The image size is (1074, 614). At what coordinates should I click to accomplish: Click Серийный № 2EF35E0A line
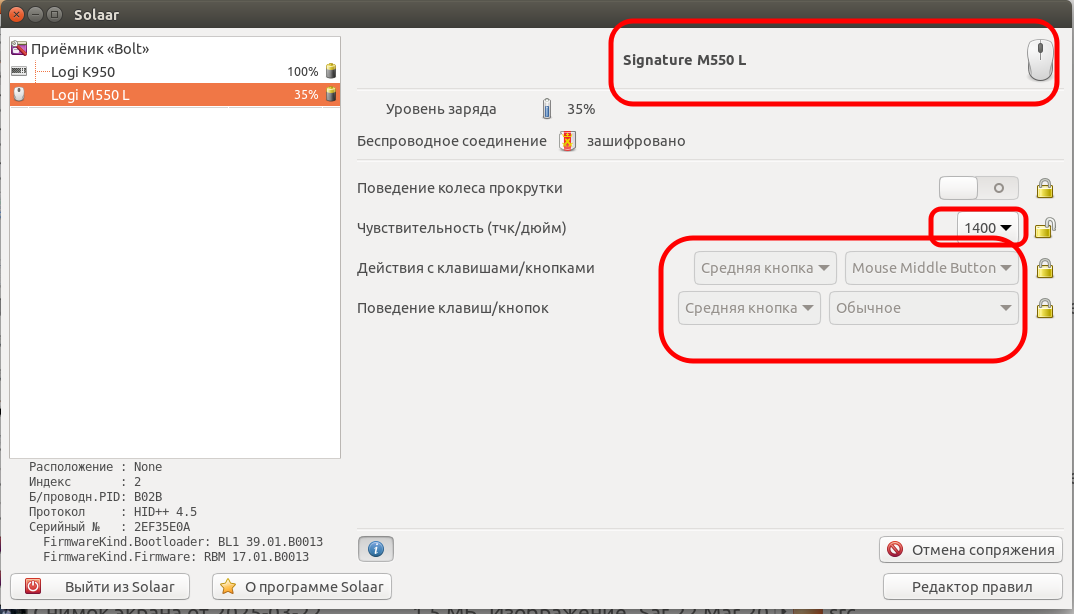tap(110, 527)
